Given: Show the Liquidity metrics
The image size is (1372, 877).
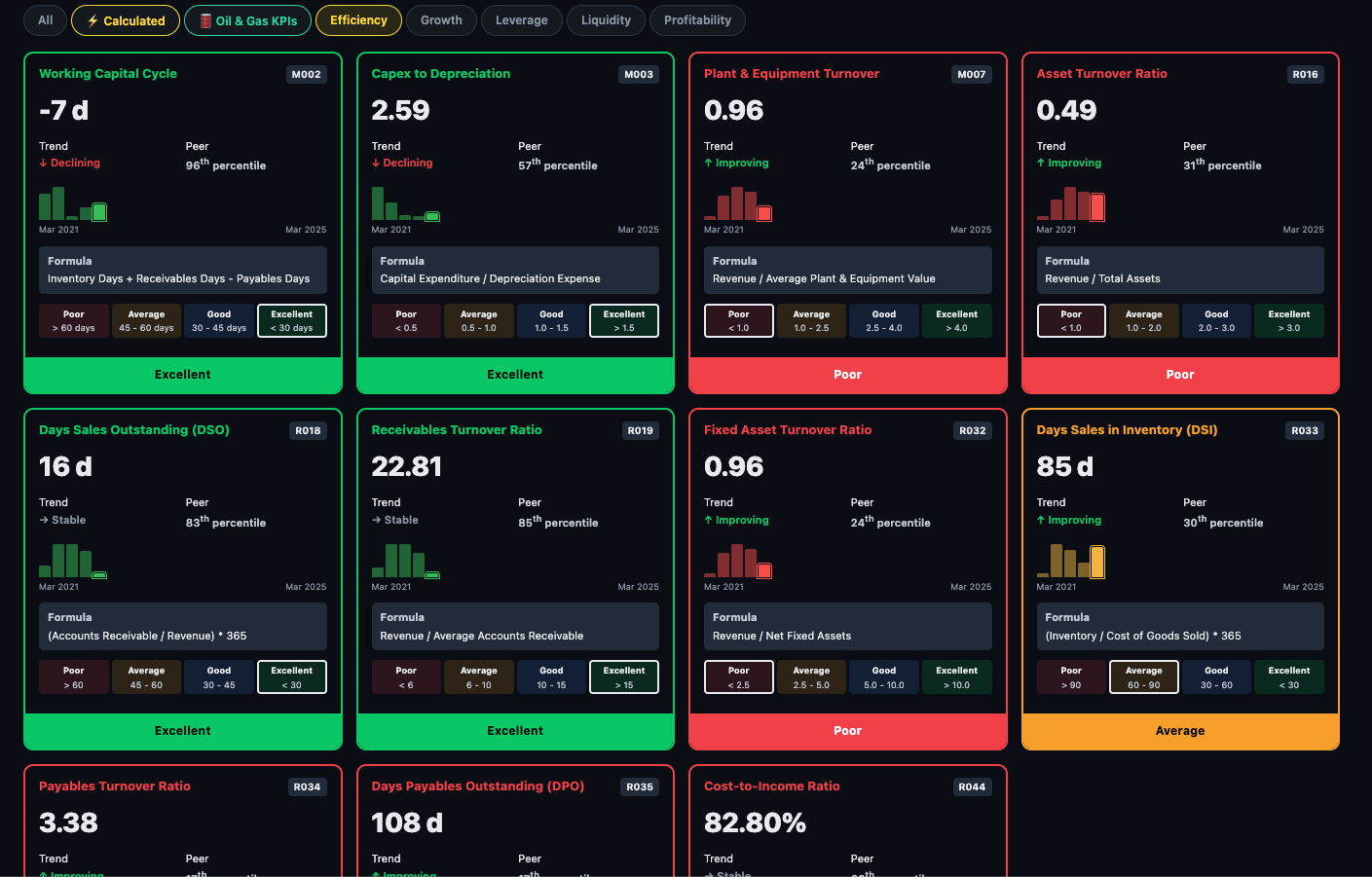Looking at the screenshot, I should pyautogui.click(x=606, y=20).
